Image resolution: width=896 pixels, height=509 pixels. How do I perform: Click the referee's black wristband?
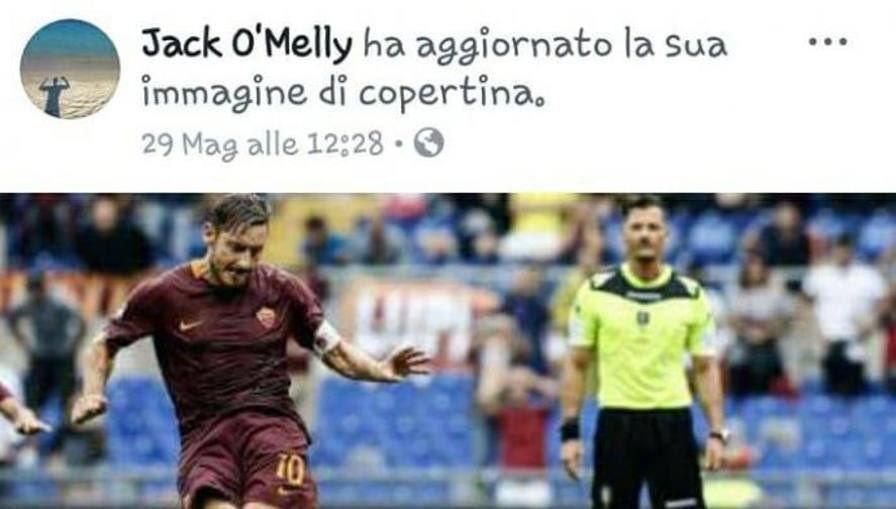[x=570, y=428]
